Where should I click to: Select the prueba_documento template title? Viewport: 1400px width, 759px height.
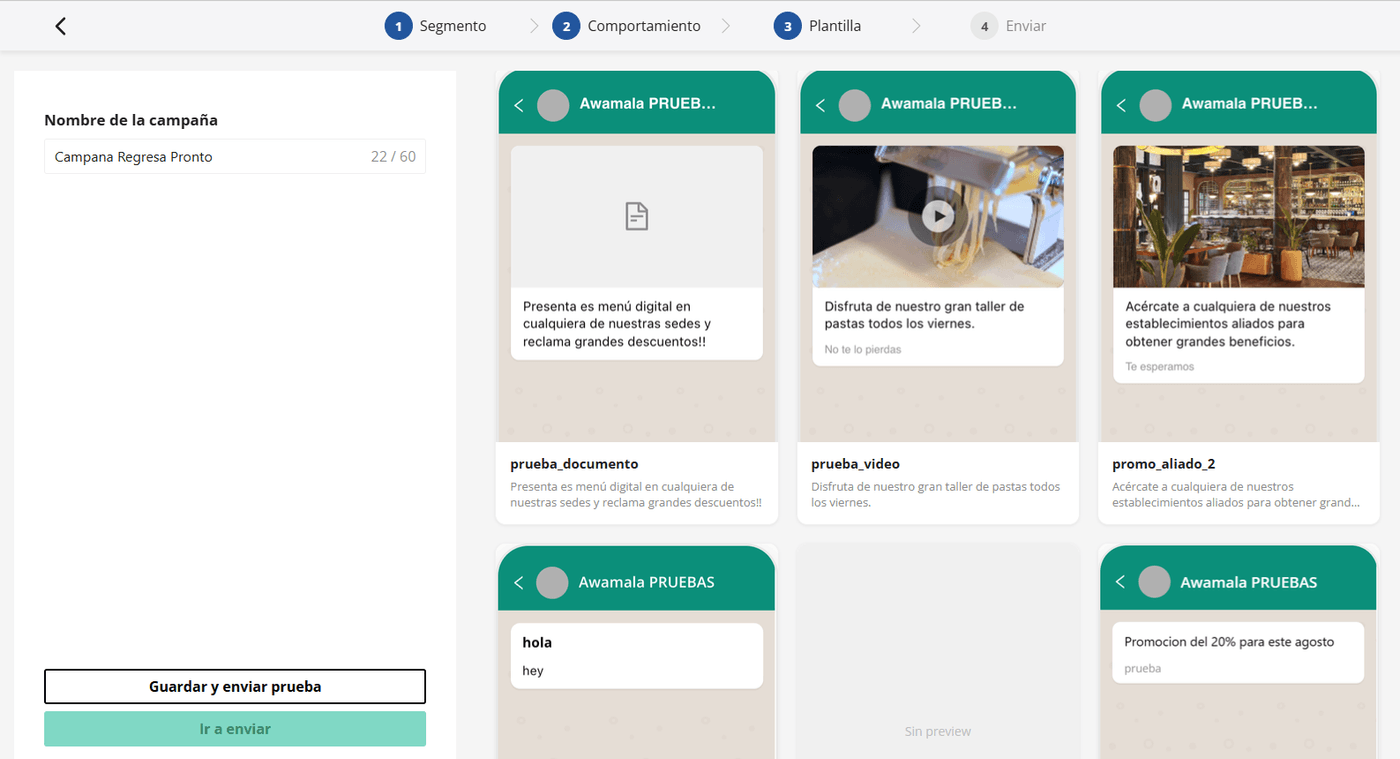click(574, 464)
